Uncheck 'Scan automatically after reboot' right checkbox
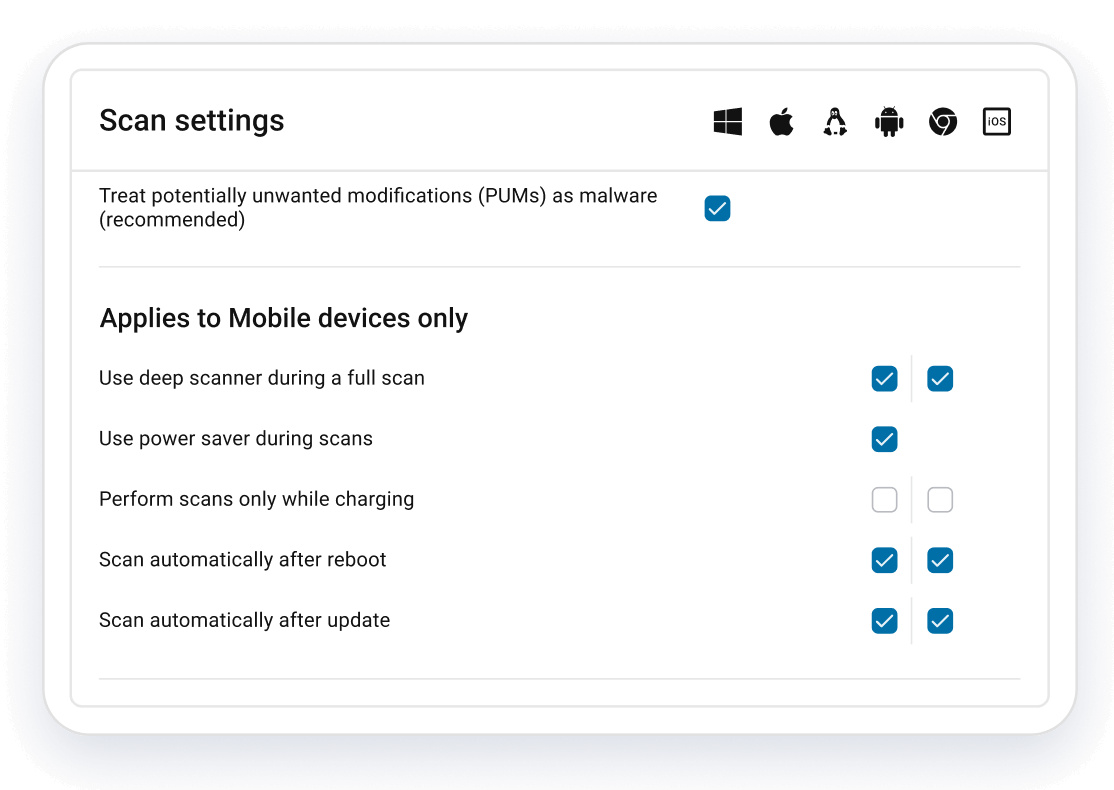The image size is (1114, 790). click(x=940, y=560)
